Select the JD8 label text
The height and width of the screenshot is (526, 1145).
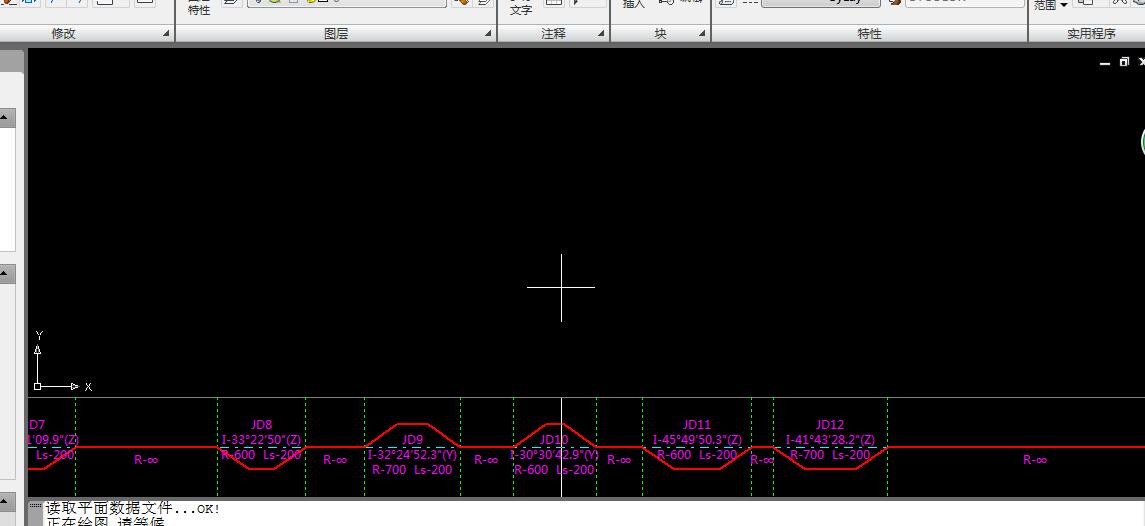click(x=261, y=424)
